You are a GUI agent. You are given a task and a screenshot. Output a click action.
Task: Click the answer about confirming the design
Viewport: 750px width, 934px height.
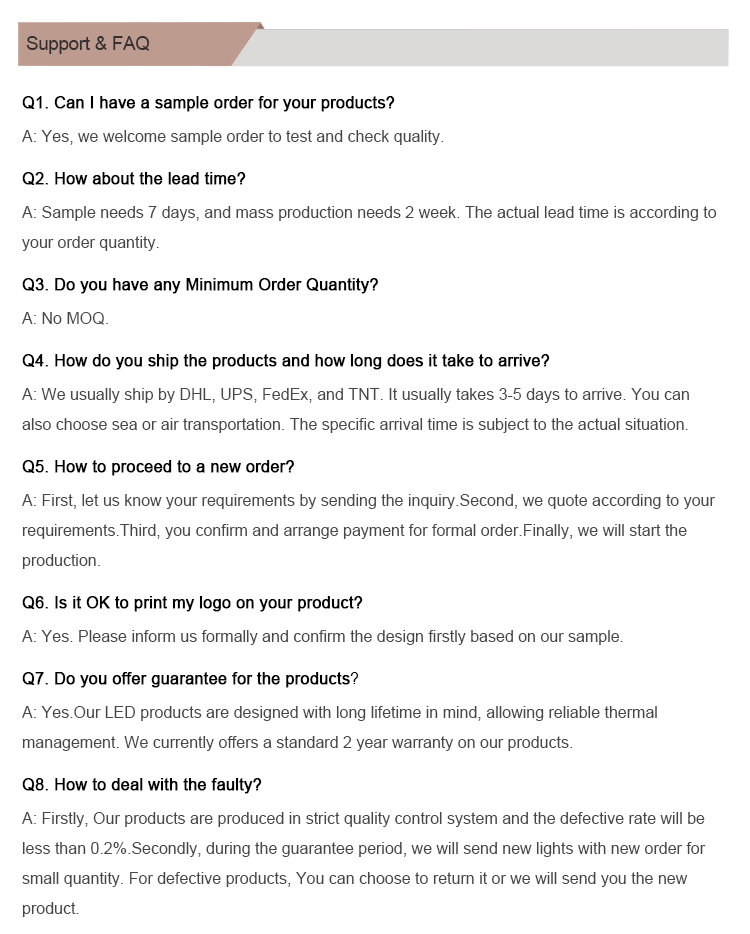click(322, 637)
